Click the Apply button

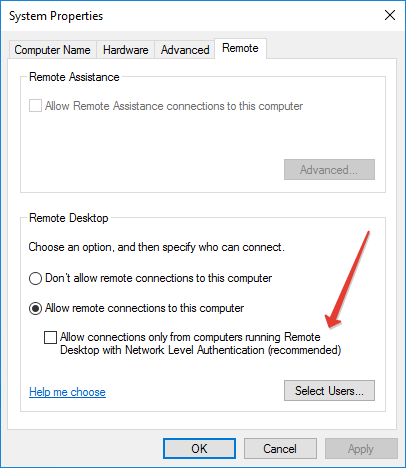(361, 449)
